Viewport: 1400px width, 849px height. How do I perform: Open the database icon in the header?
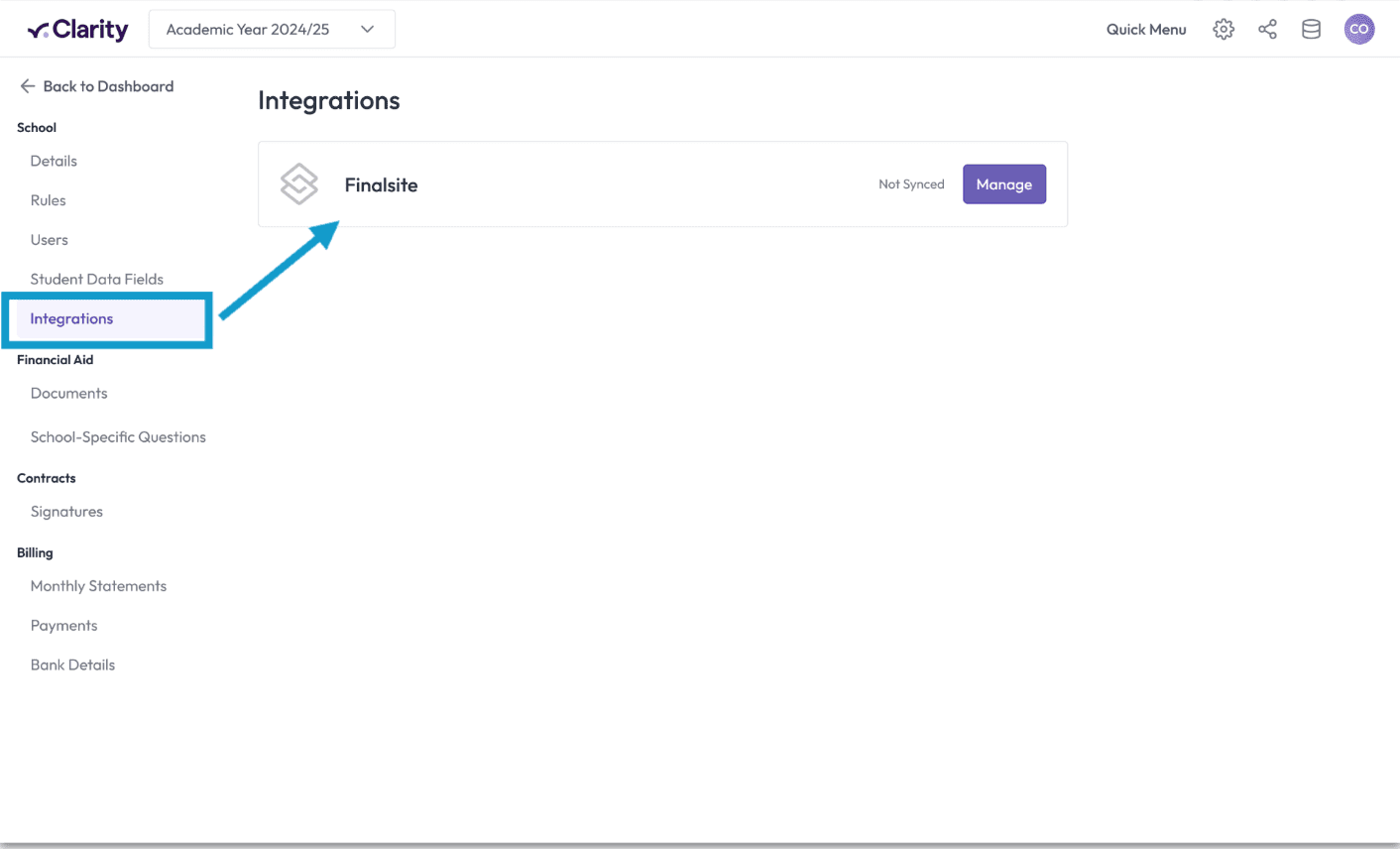coord(1311,29)
